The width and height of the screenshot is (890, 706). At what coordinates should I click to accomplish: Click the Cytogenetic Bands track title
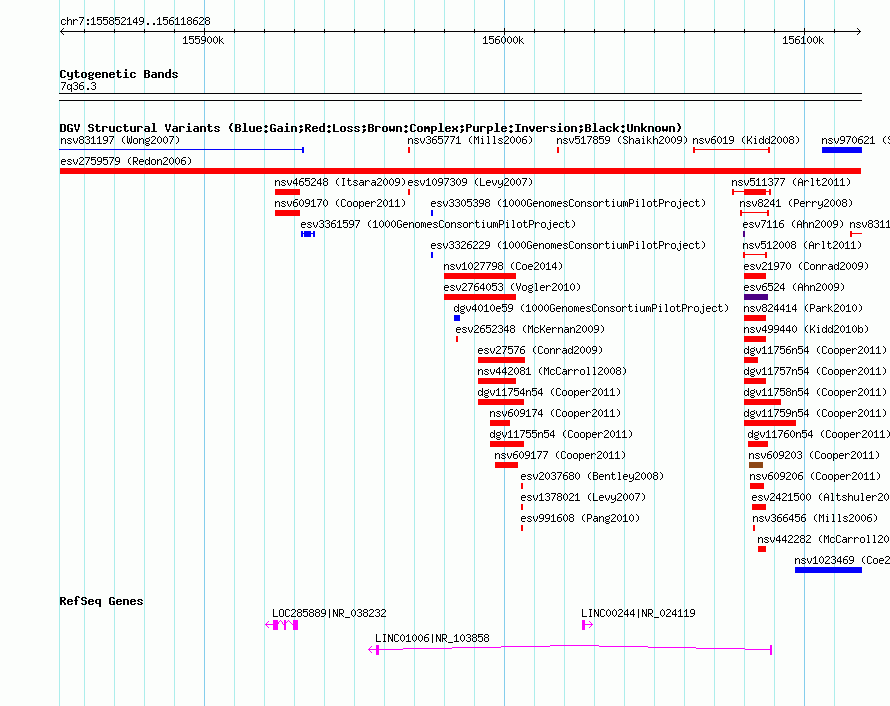119,74
